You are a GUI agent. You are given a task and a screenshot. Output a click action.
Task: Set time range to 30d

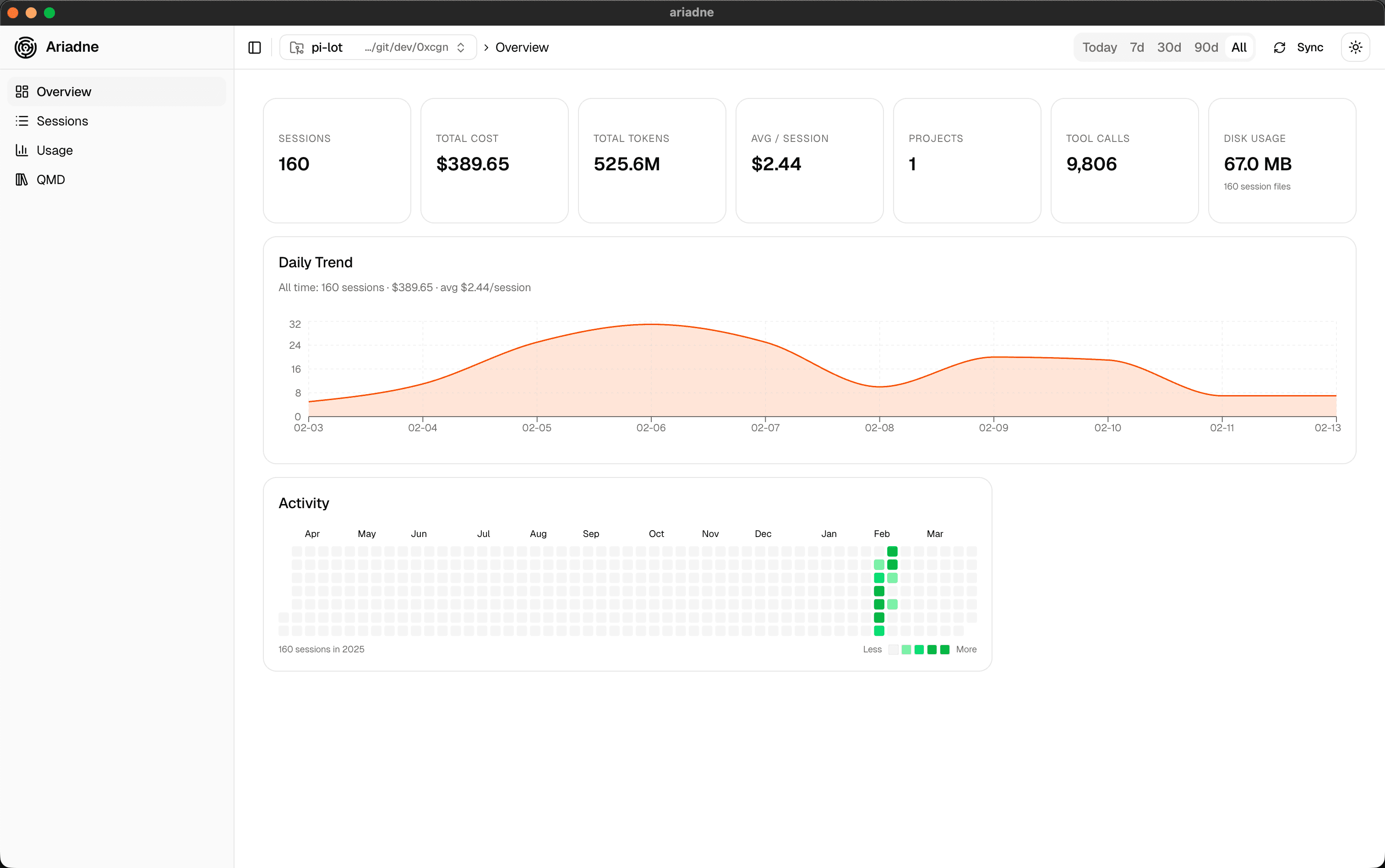pos(1168,48)
